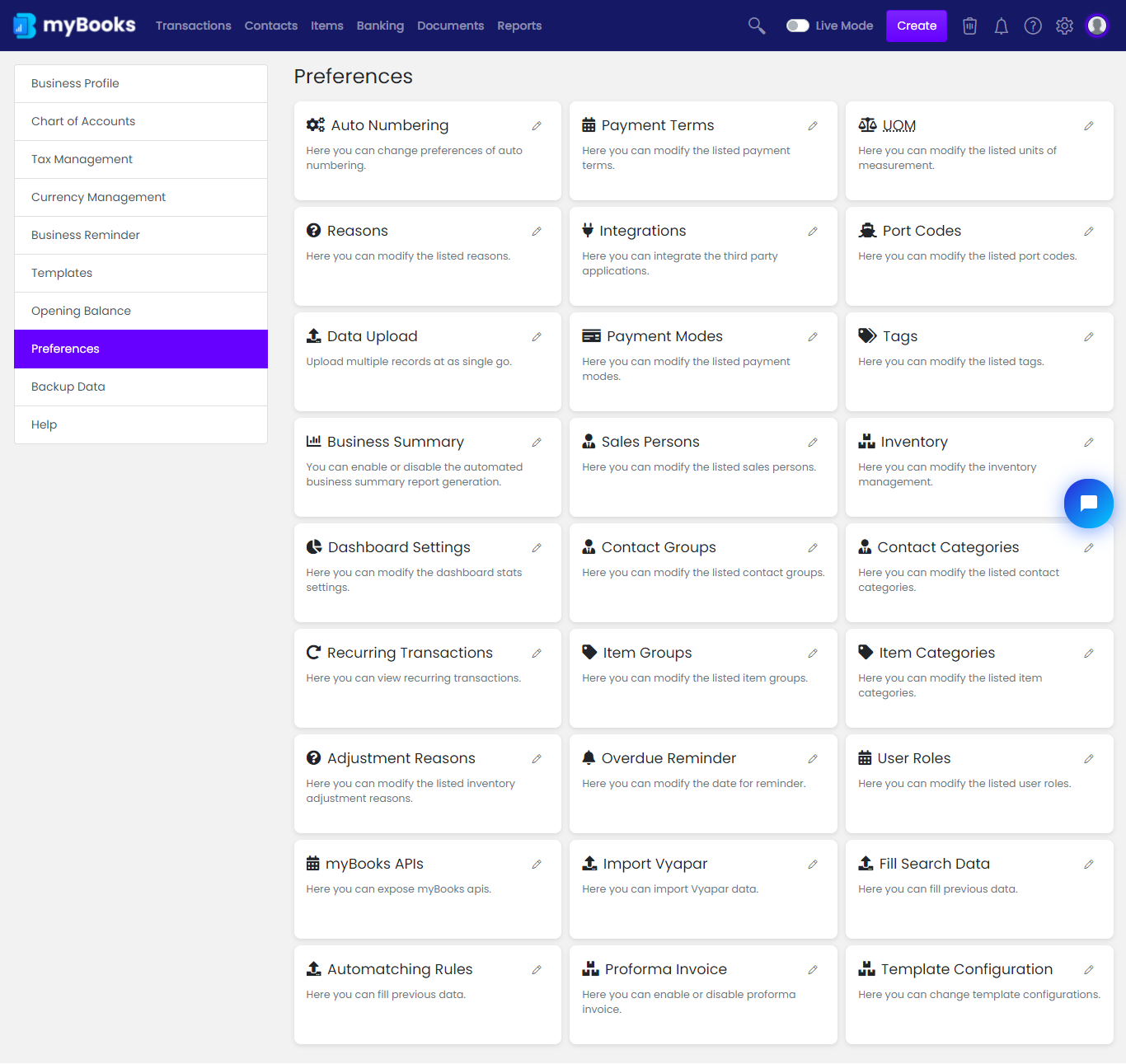The height and width of the screenshot is (1064, 1126).
Task: Edit Contact Categories with pencil icon
Action: pos(1089,548)
